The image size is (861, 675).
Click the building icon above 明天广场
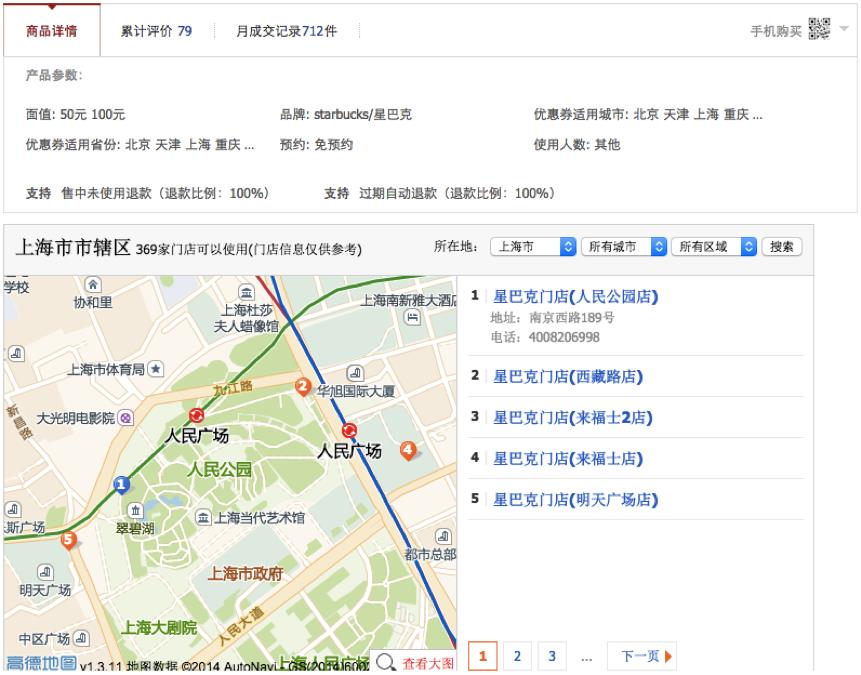tap(45, 572)
